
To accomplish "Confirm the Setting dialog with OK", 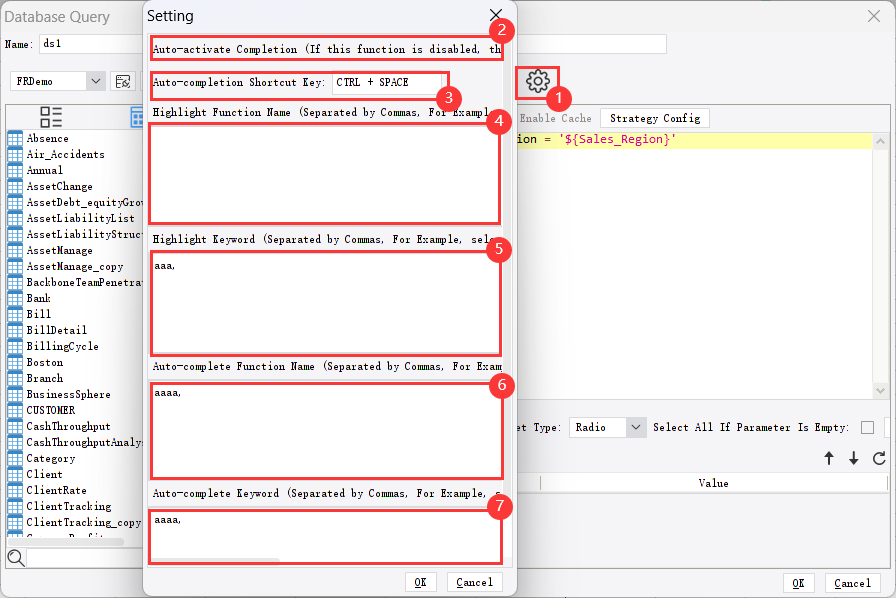I will (420, 582).
